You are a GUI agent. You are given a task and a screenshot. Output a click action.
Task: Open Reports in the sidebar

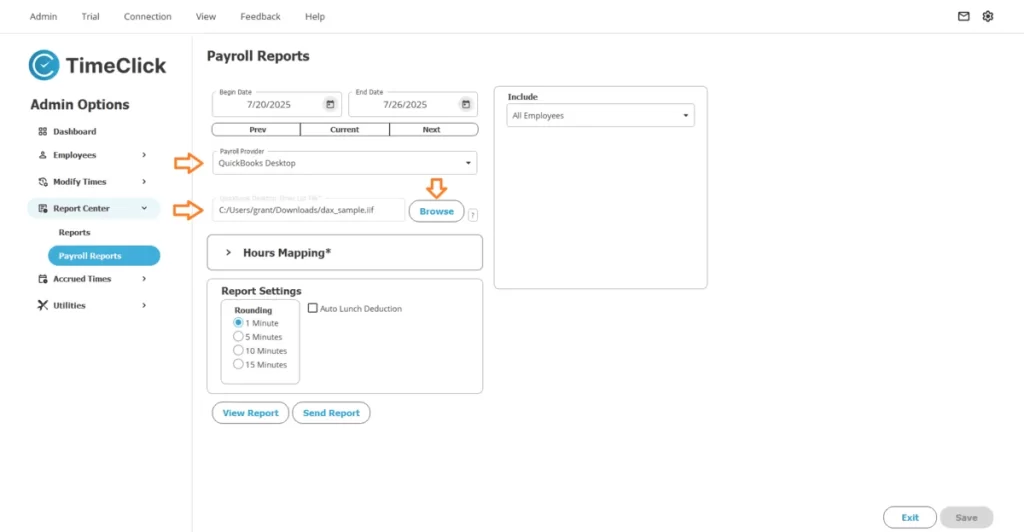coord(74,232)
